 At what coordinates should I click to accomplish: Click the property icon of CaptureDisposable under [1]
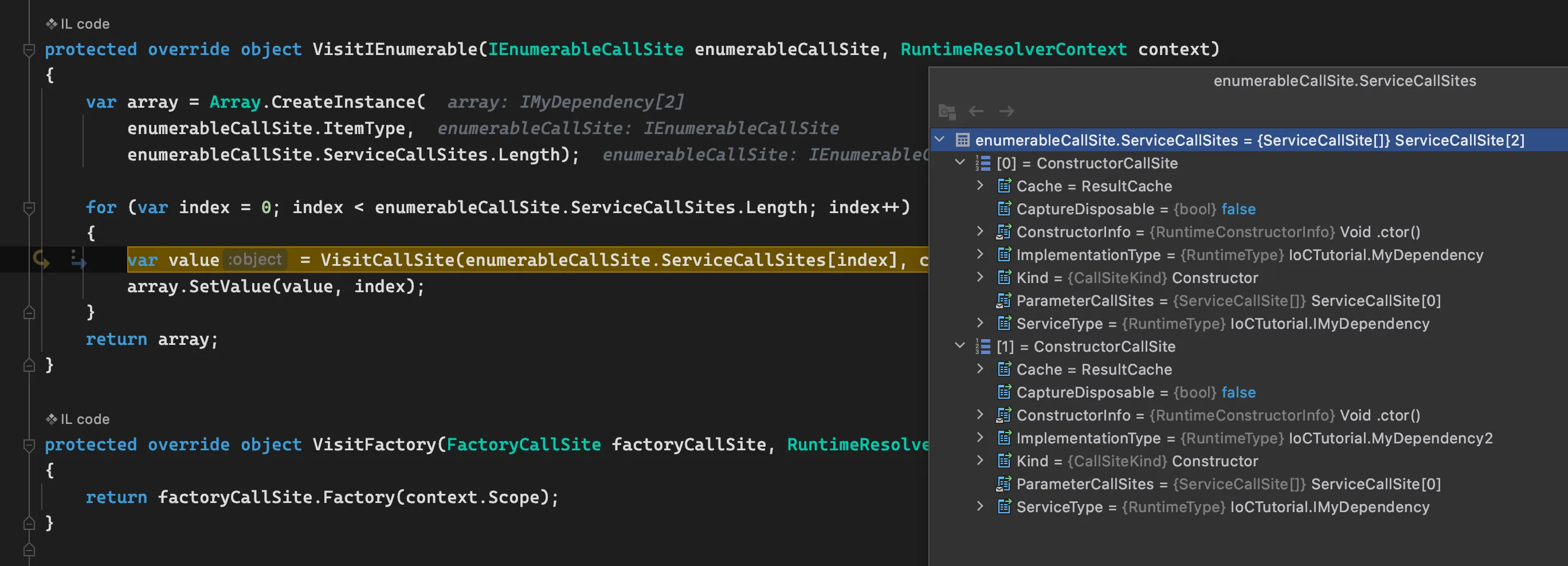(1003, 392)
